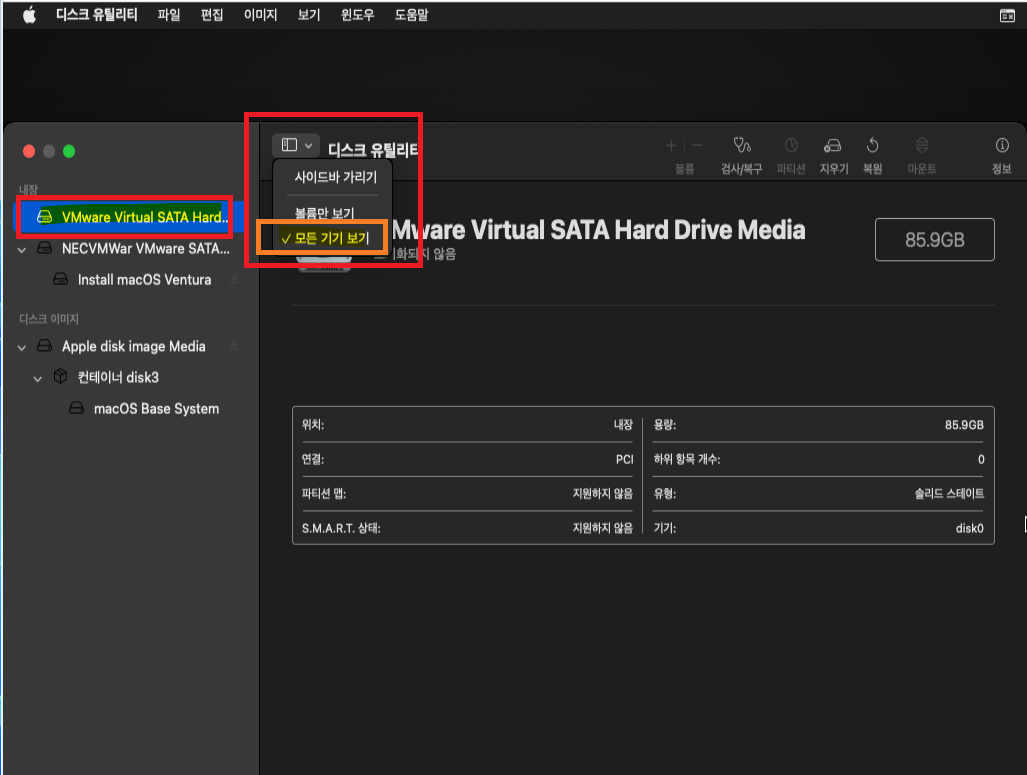Select the checked 모든 기기 보기 option
This screenshot has height=775, width=1027.
click(331, 238)
